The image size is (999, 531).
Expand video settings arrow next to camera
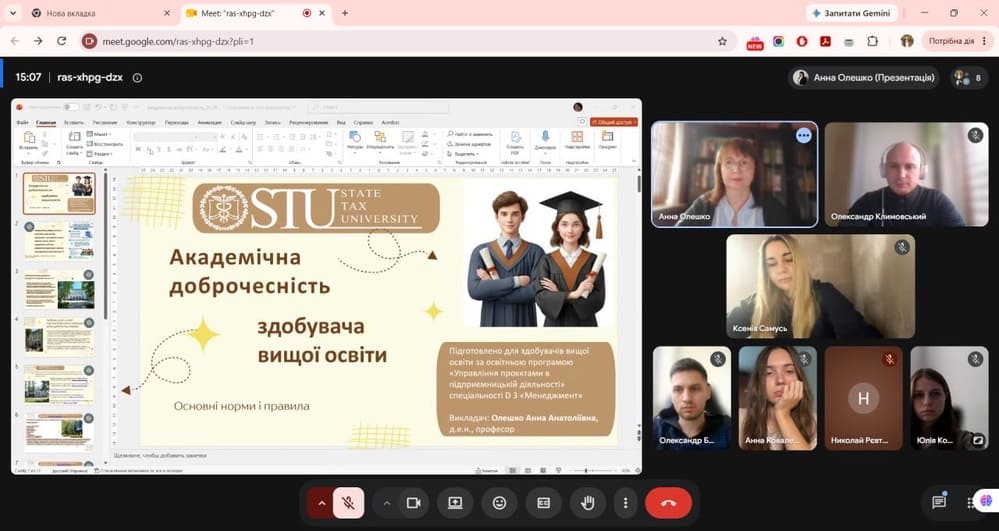click(386, 503)
